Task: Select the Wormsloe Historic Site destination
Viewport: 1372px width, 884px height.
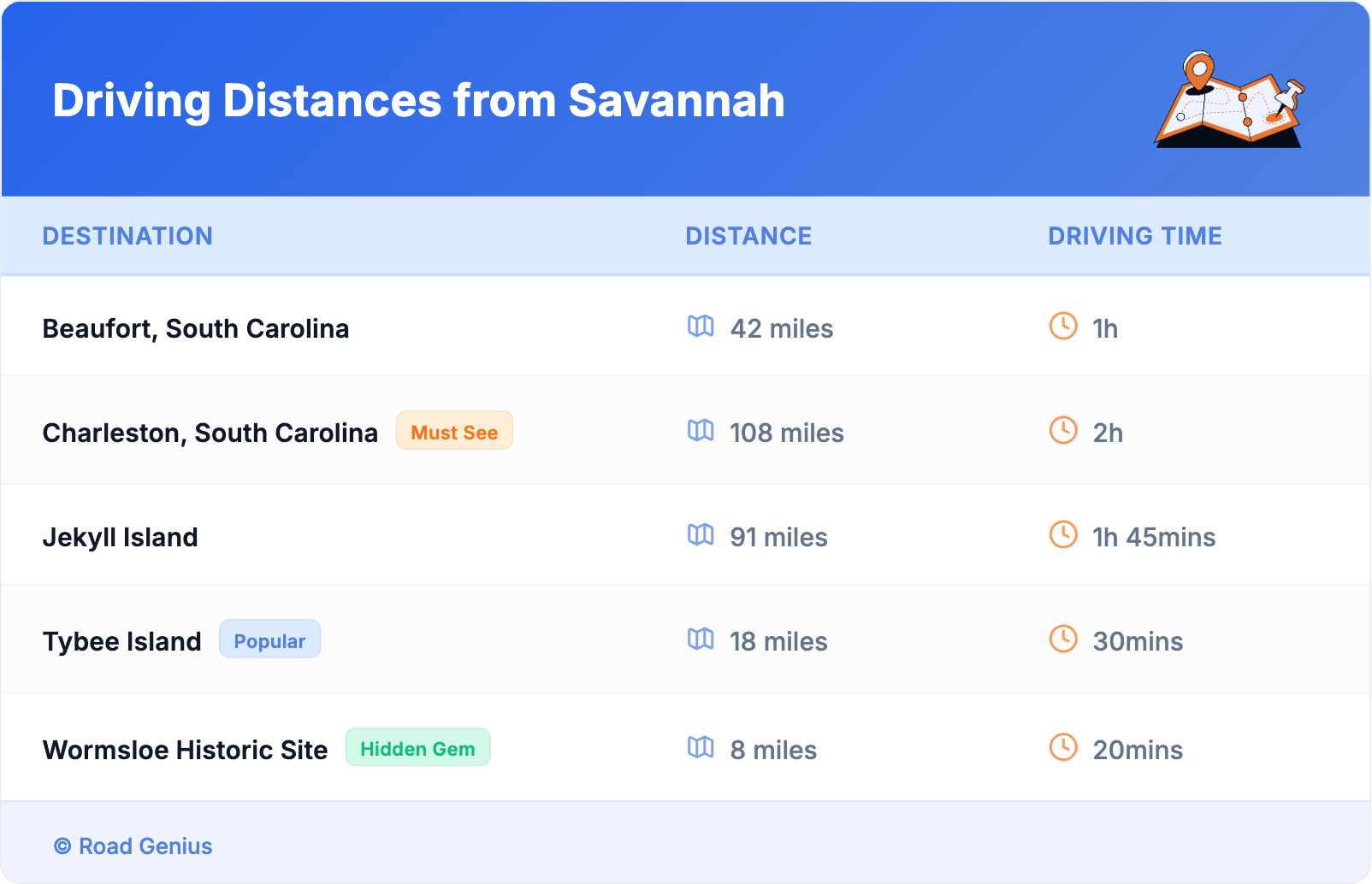Action: [186, 751]
